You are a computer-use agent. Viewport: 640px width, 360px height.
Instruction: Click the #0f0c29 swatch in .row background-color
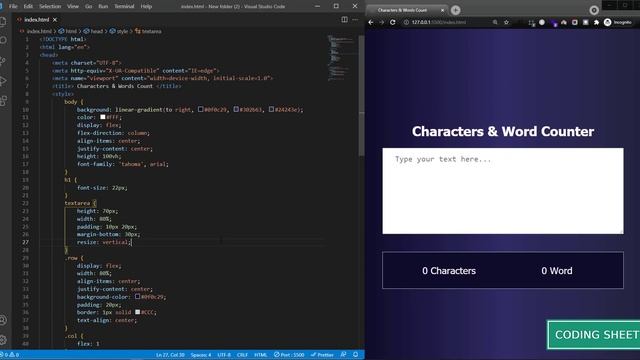coord(138,297)
